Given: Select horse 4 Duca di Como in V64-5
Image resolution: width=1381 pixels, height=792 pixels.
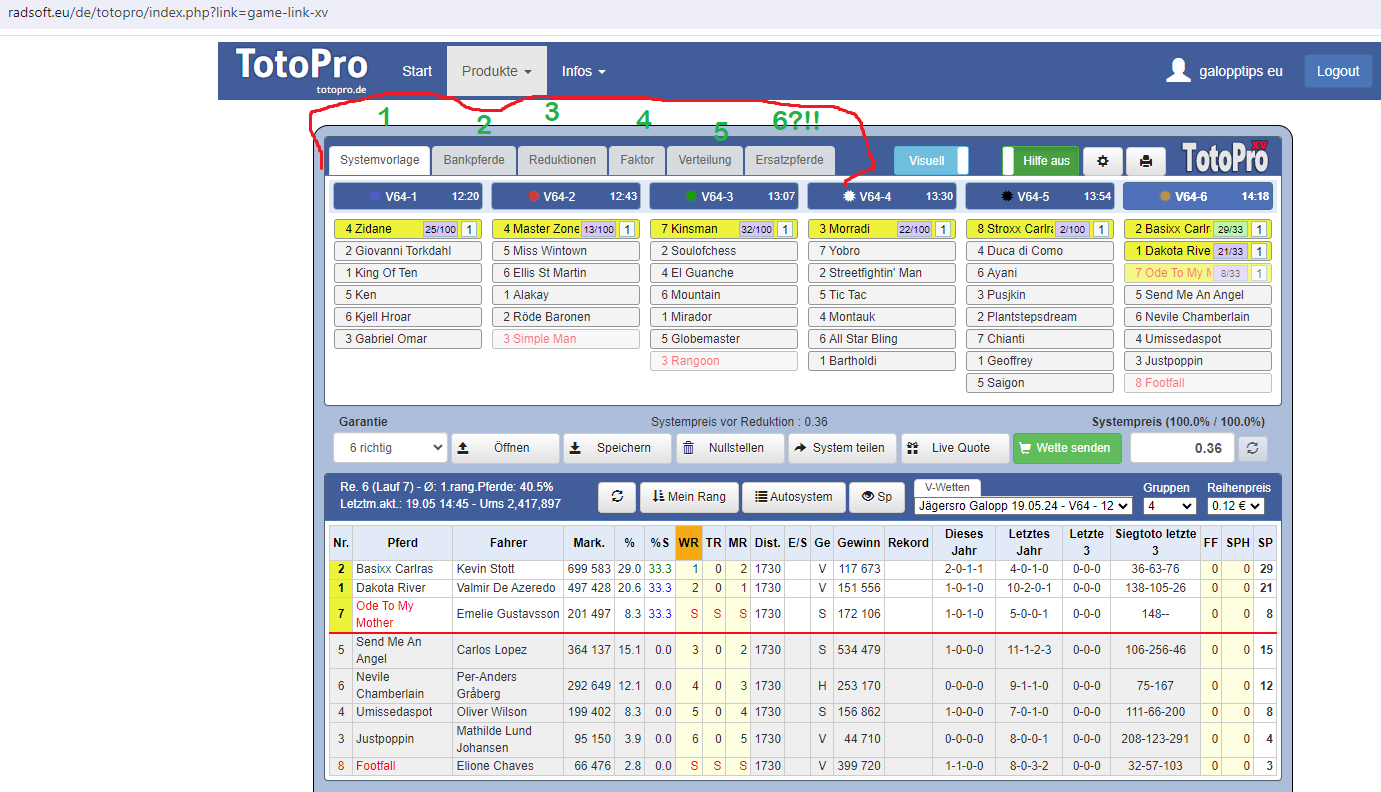Looking at the screenshot, I should pyautogui.click(x=1040, y=251).
